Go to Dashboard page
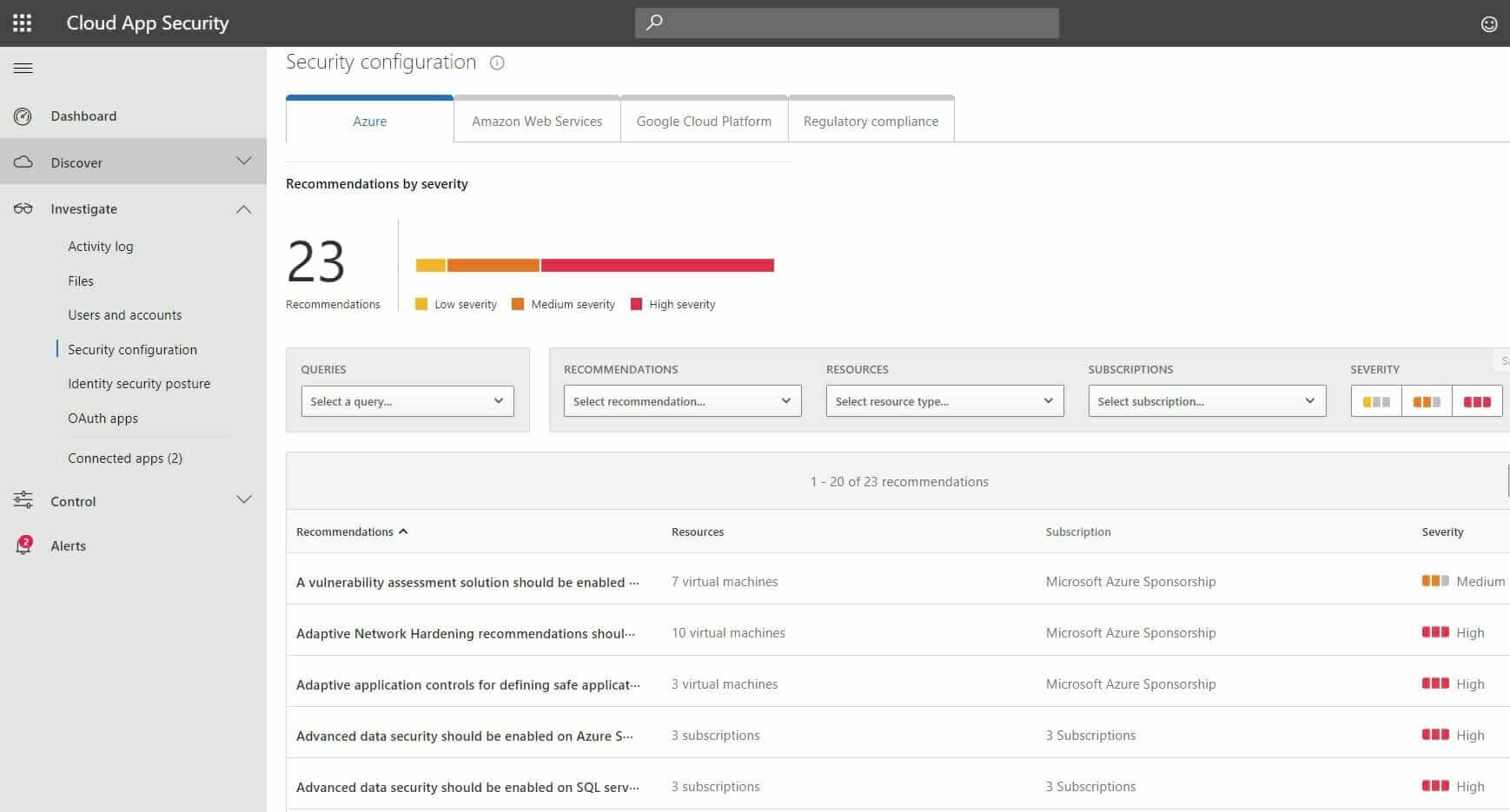 [83, 116]
